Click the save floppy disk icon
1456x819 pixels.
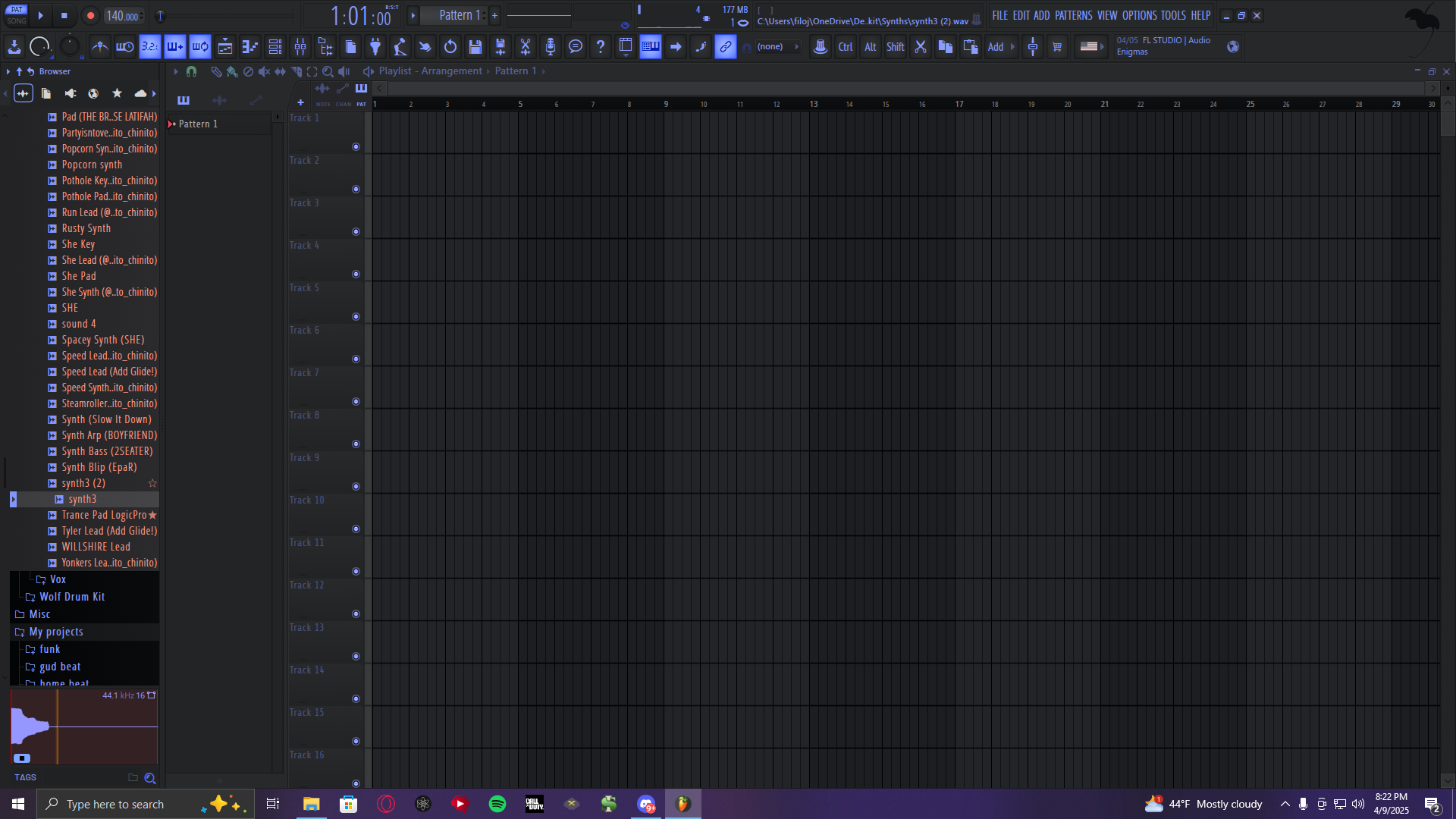(475, 47)
